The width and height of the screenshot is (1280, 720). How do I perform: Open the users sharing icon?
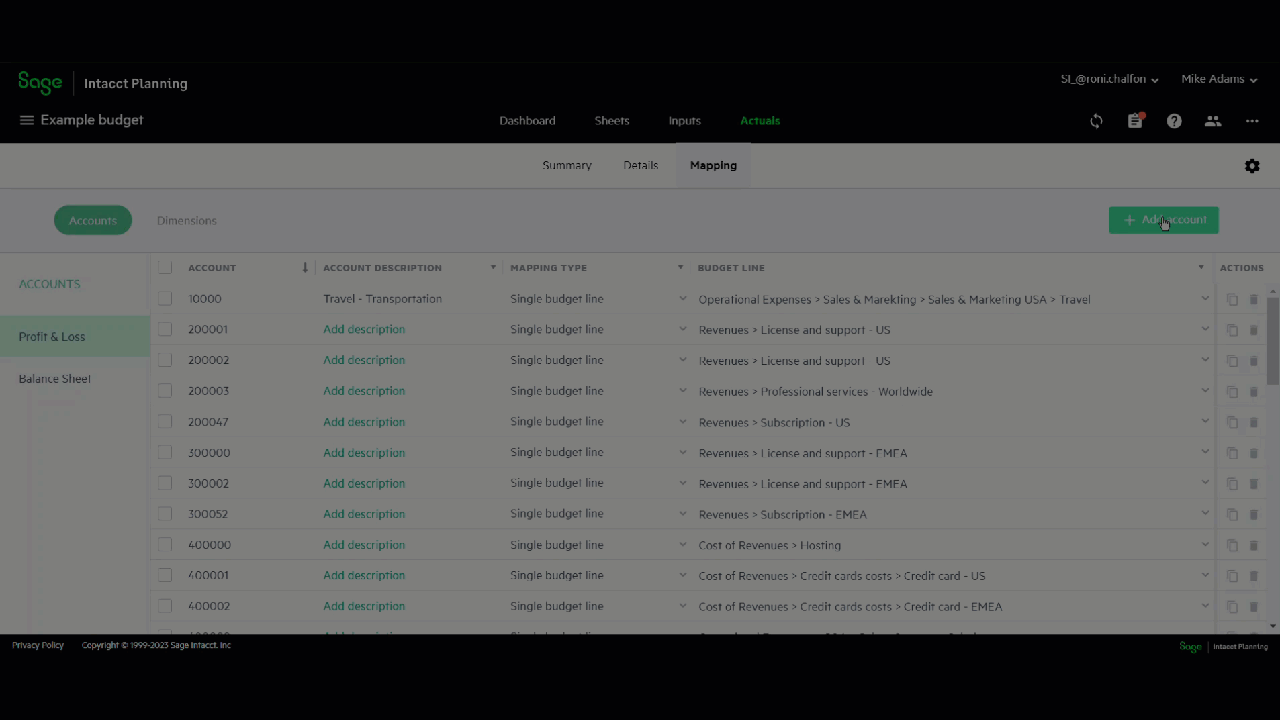point(1213,121)
